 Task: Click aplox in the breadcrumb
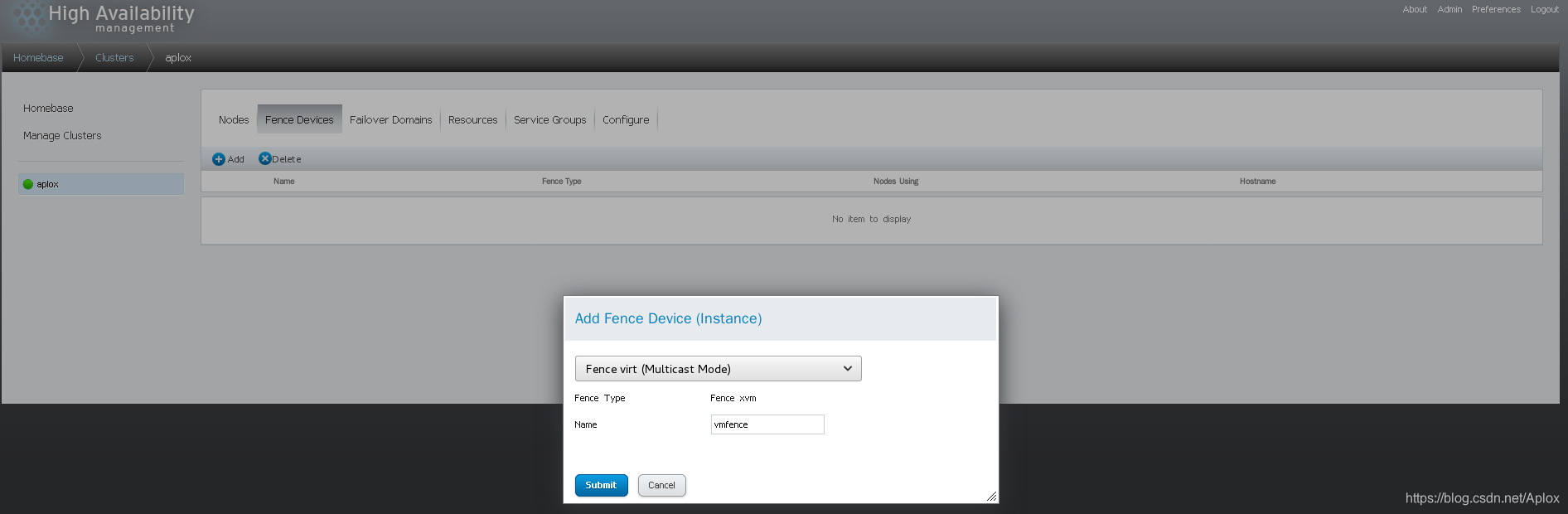(178, 58)
